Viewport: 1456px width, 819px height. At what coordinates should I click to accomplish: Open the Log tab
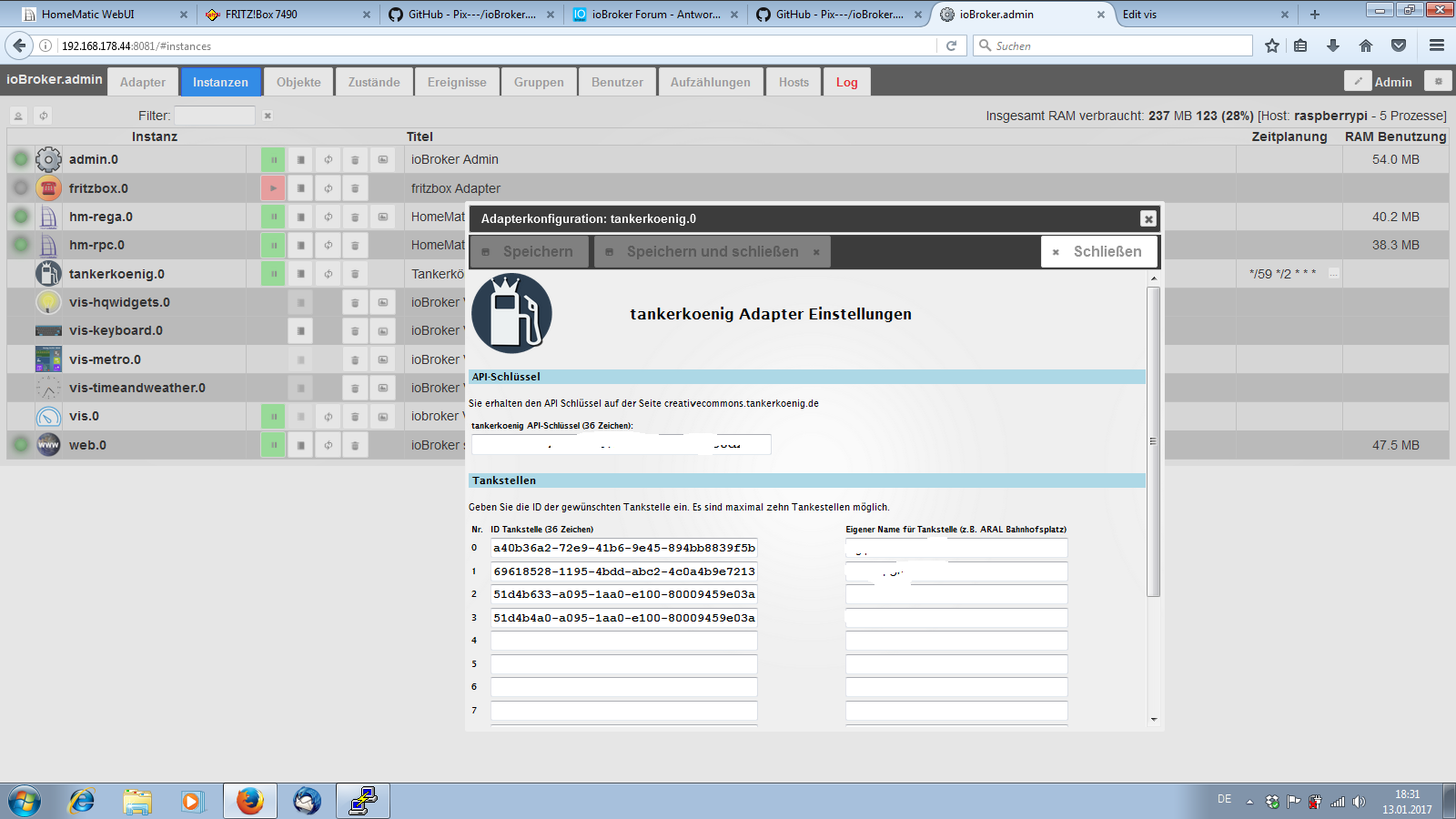click(847, 82)
